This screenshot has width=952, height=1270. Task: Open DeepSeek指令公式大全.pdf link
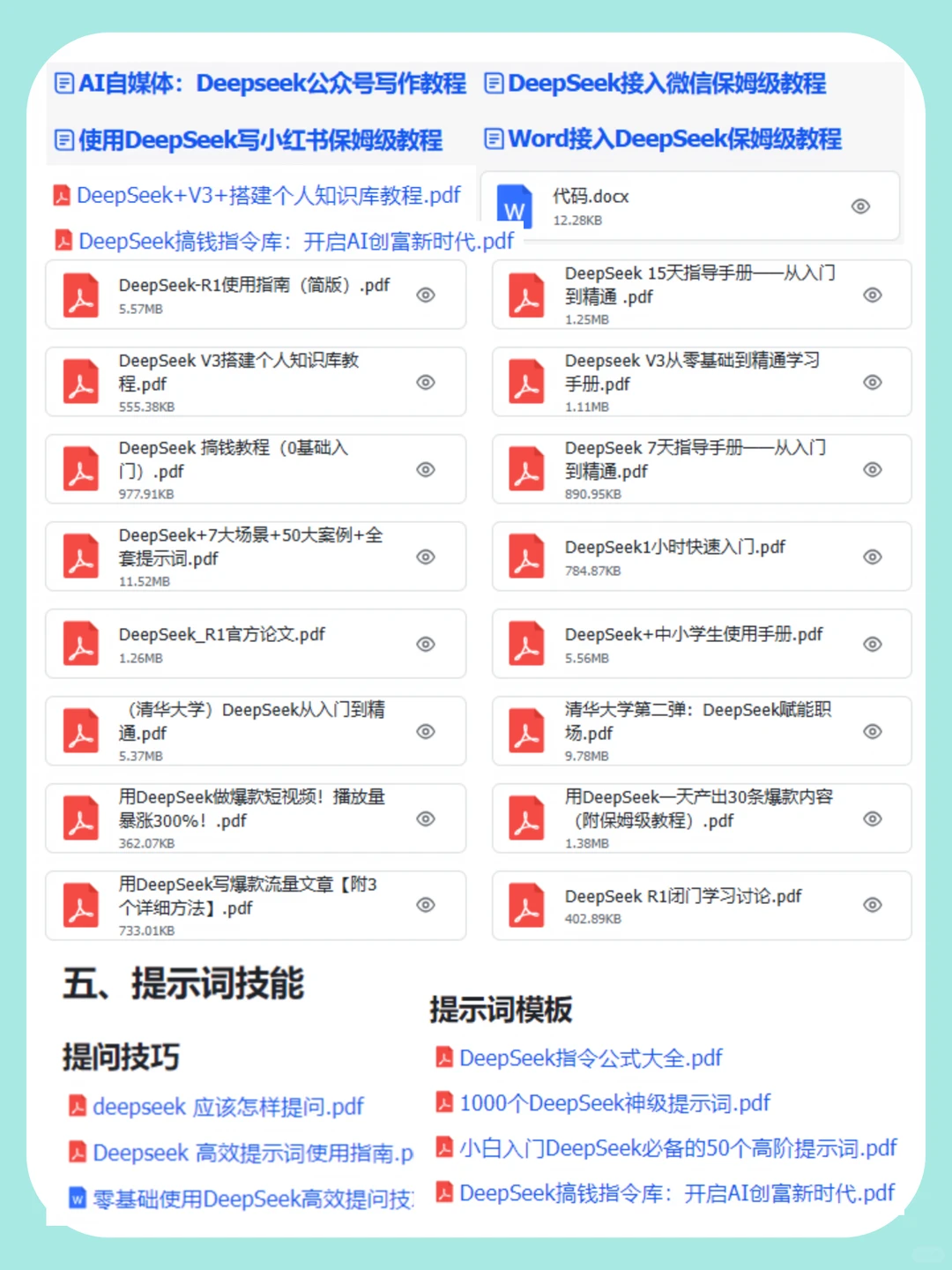591,1057
